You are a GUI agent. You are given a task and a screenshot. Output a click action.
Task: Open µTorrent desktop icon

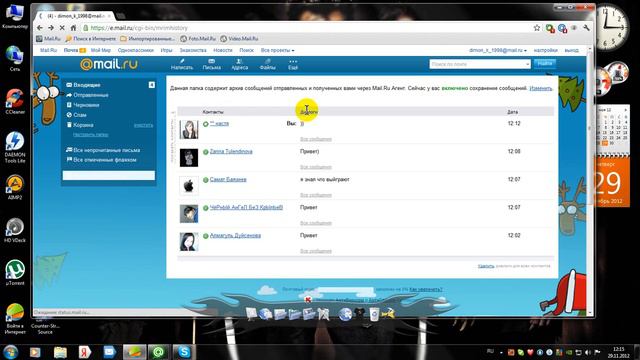(x=15, y=273)
